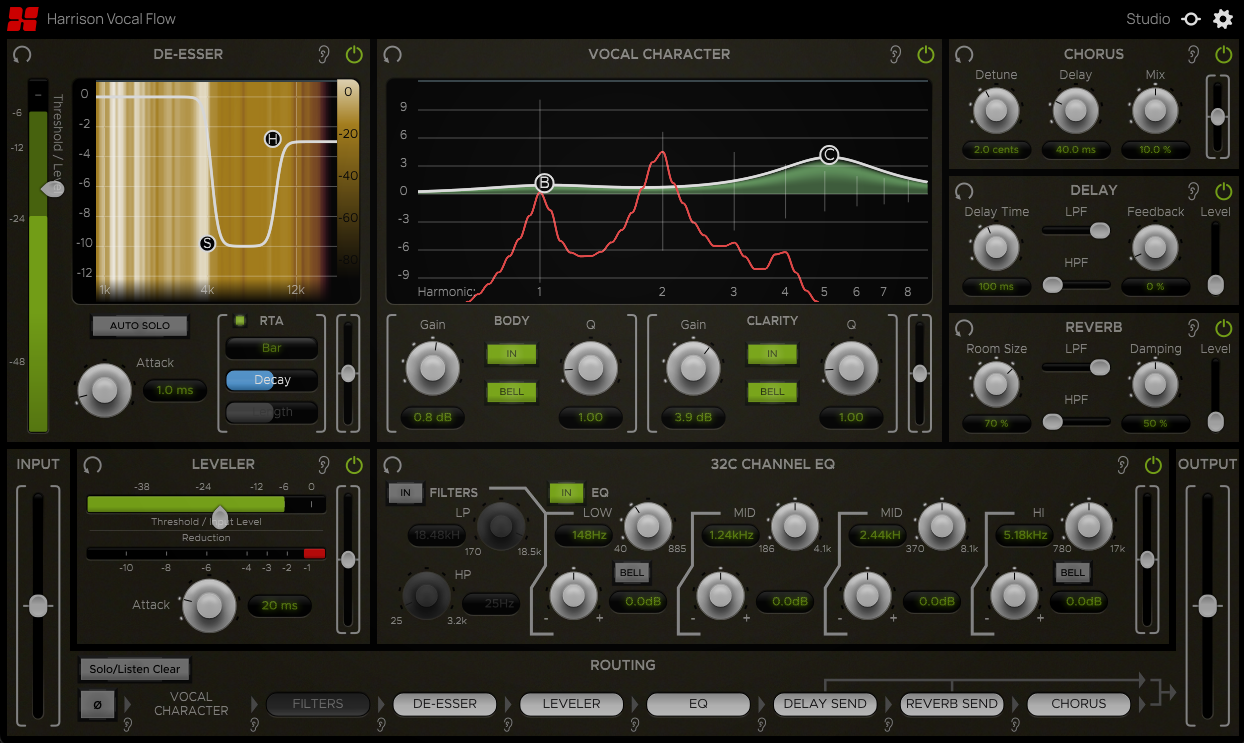Click the Leveler ear listen icon

point(323,465)
